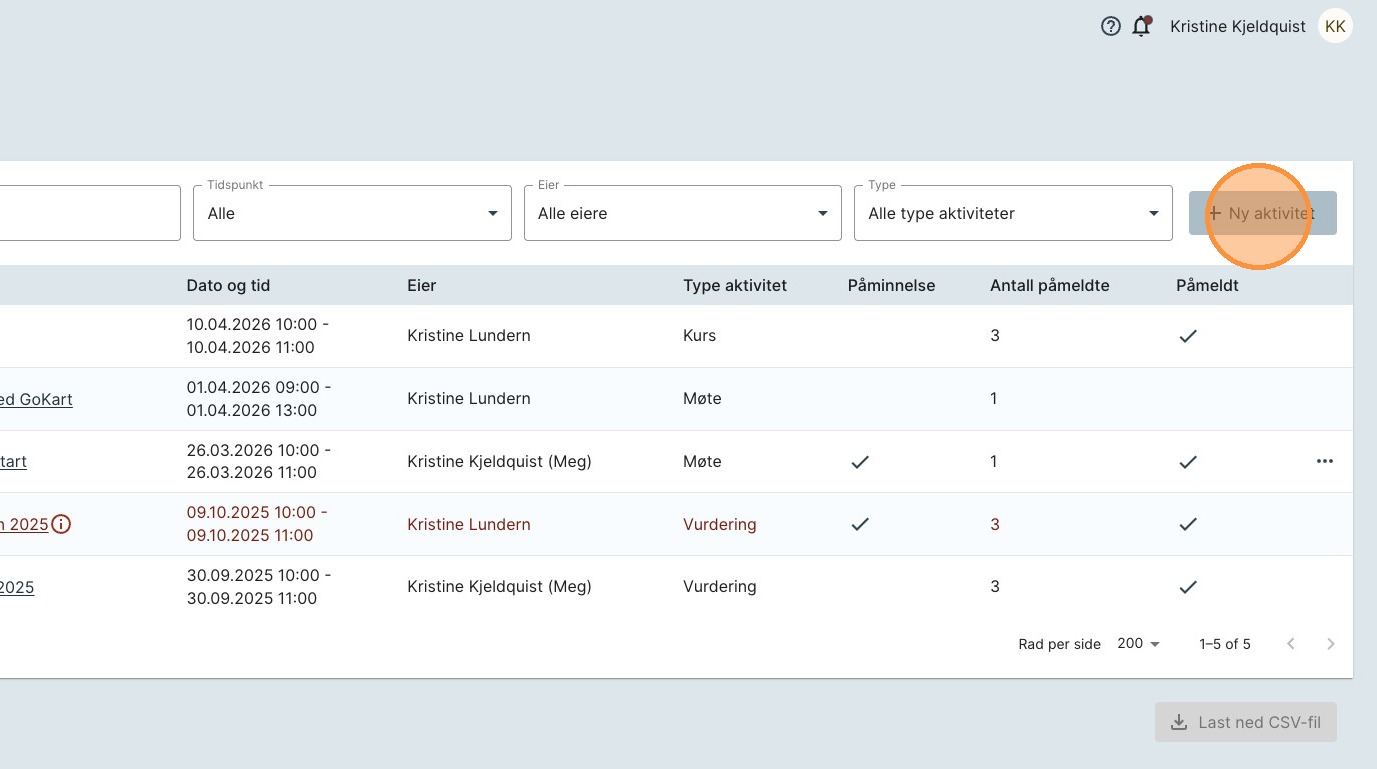Go to next page arrow
This screenshot has height=769, width=1377.
1330,644
